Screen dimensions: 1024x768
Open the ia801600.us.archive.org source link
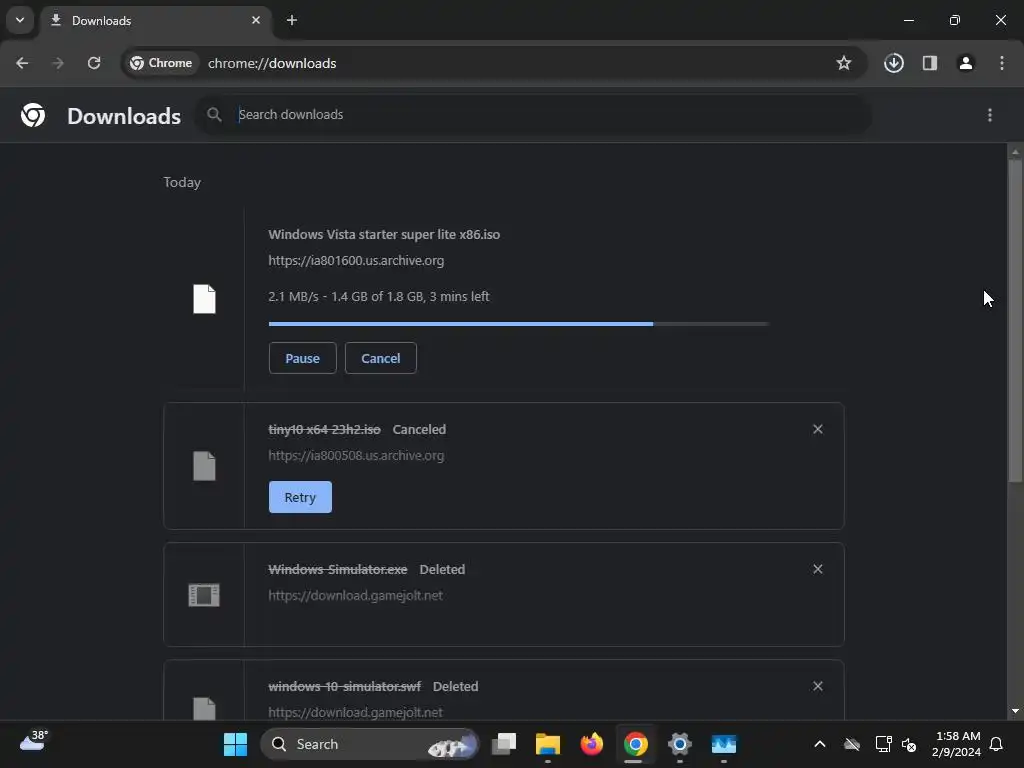[x=356, y=261]
